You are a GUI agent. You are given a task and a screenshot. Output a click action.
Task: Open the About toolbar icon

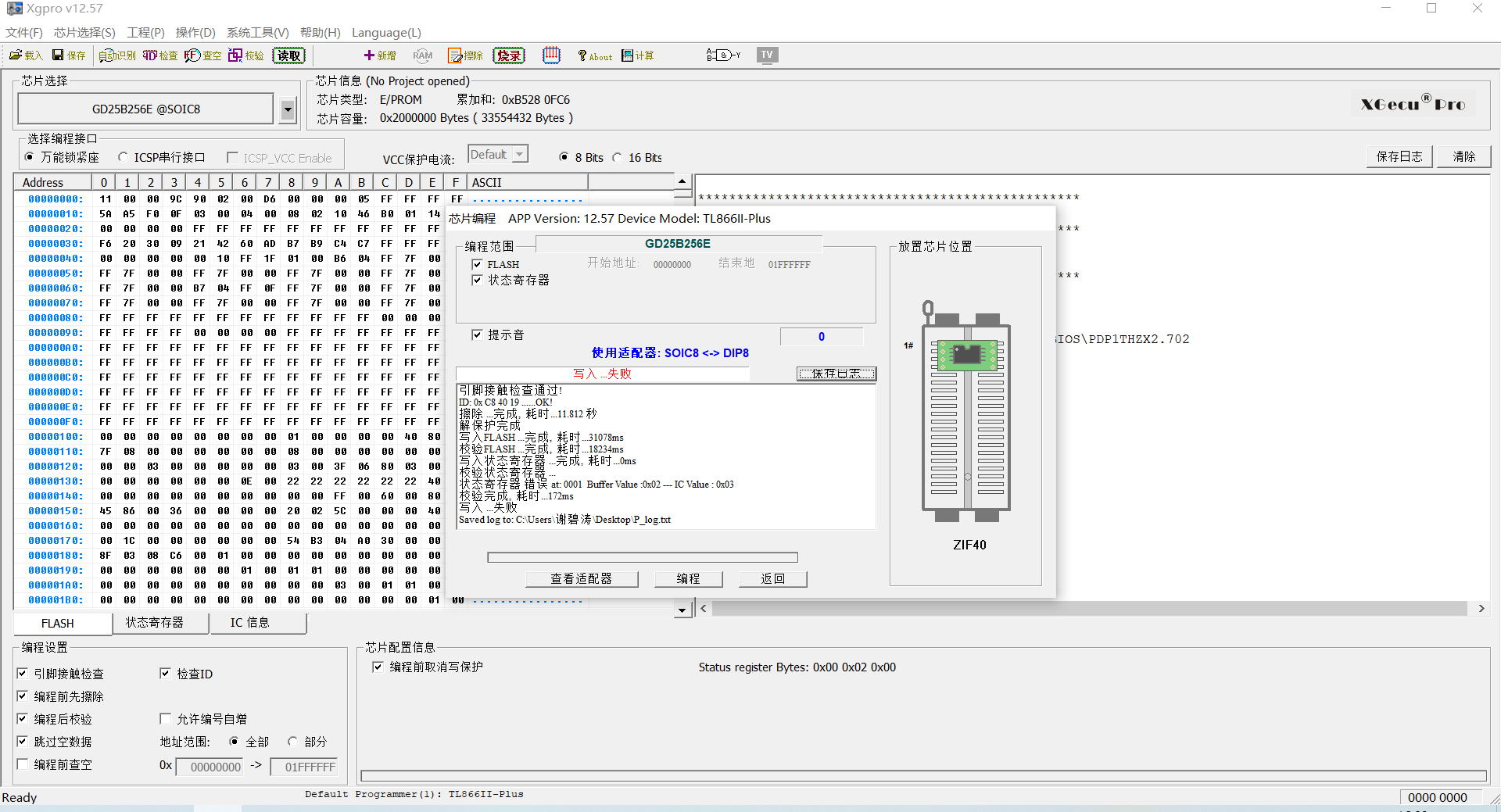[595, 55]
